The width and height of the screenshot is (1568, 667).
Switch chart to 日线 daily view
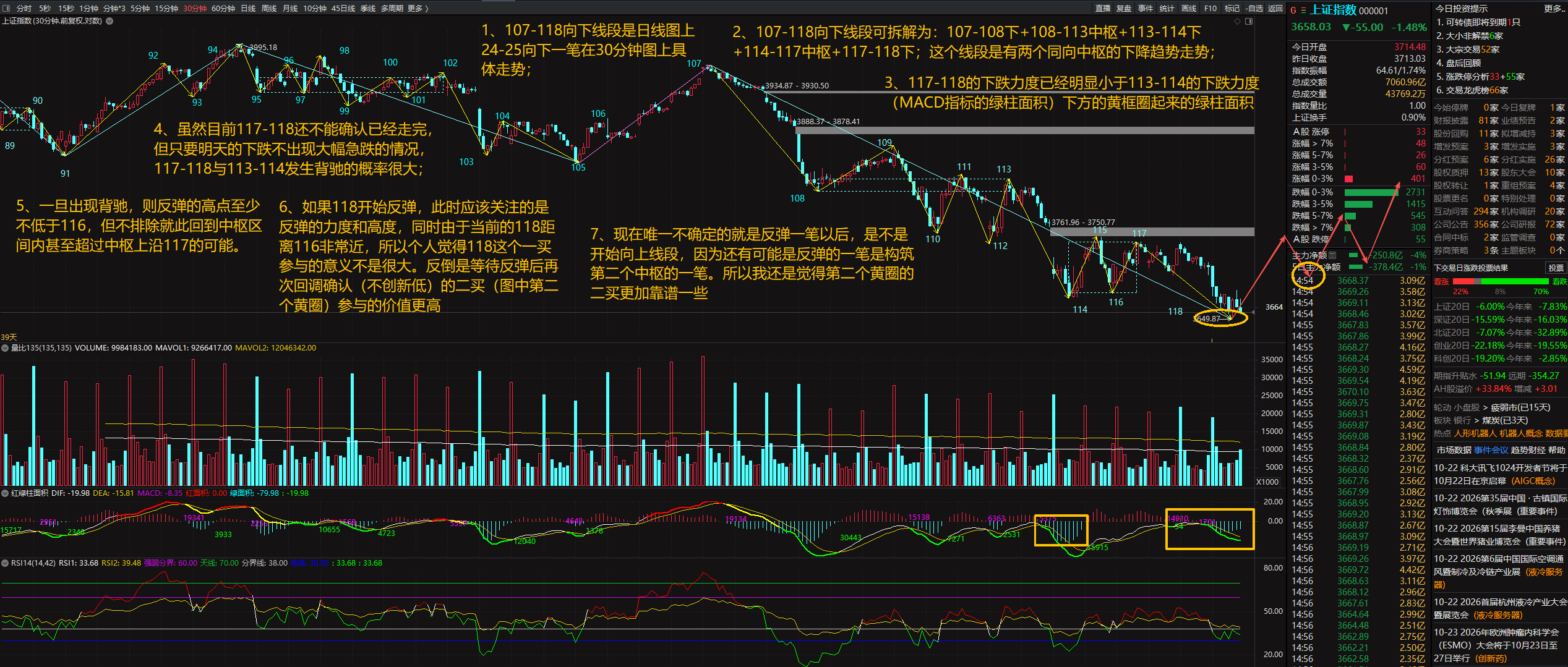248,9
